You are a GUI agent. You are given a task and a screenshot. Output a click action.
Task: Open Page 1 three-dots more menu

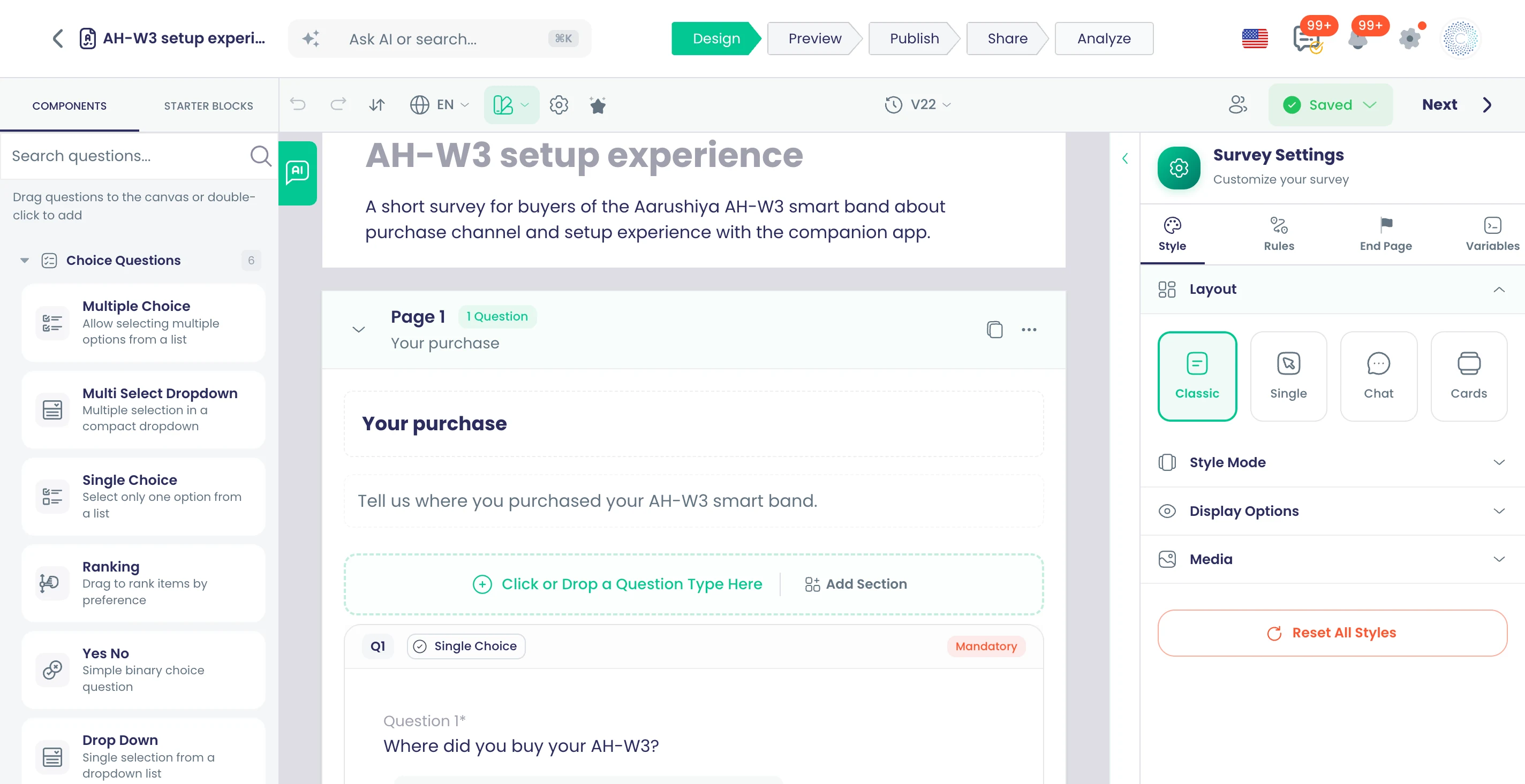1029,330
